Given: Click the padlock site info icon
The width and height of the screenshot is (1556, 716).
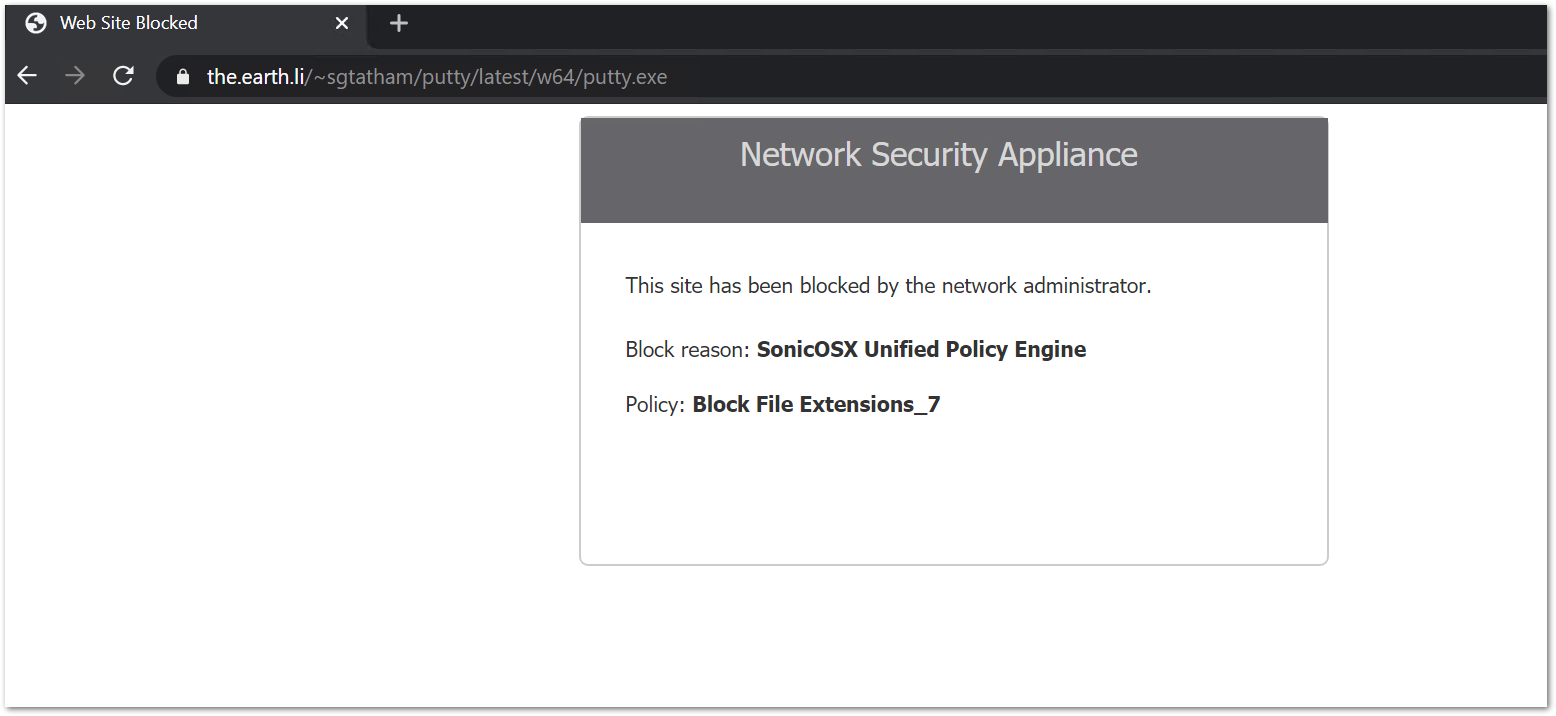Looking at the screenshot, I should point(182,77).
